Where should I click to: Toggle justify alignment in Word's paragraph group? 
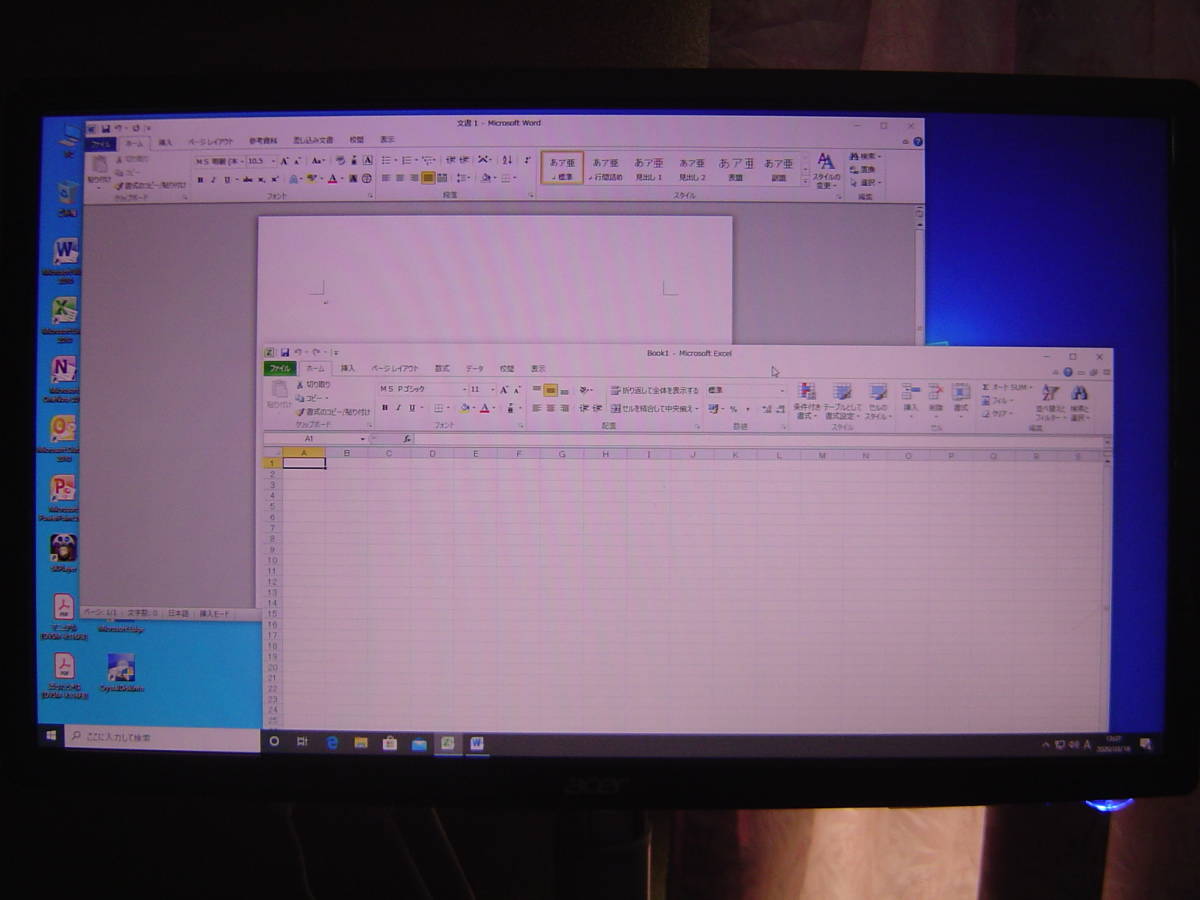[428, 177]
